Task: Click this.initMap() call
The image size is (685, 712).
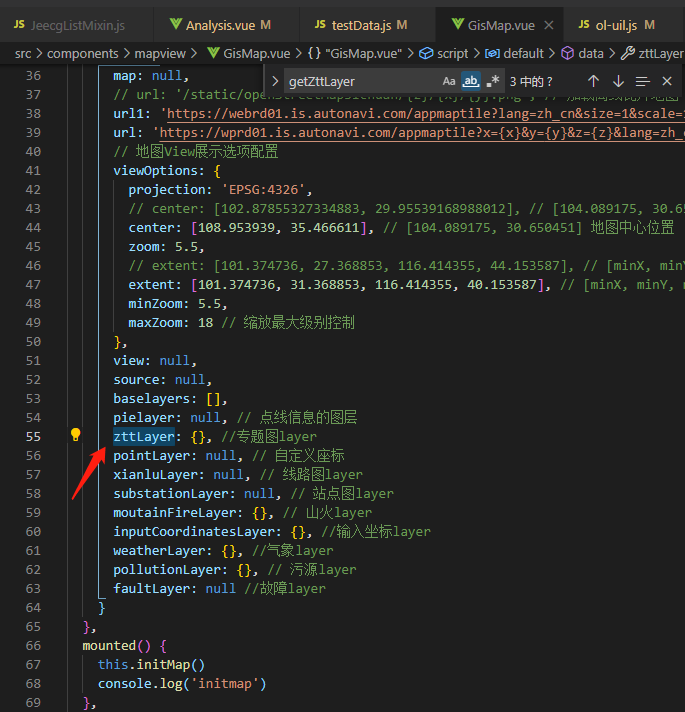Action: point(152,665)
